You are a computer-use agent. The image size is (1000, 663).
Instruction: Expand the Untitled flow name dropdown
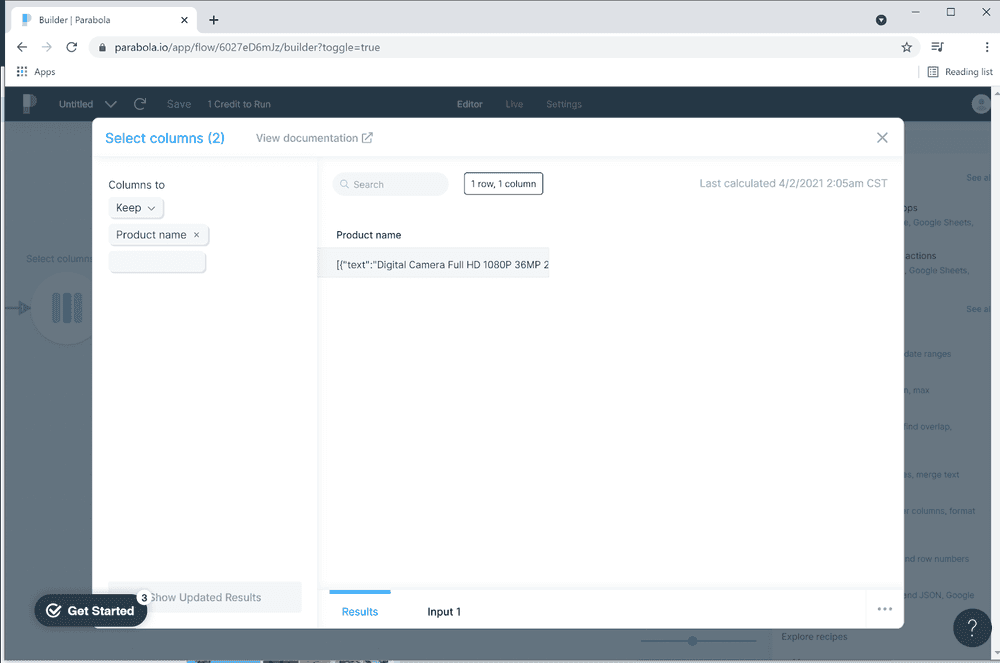pyautogui.click(x=110, y=104)
